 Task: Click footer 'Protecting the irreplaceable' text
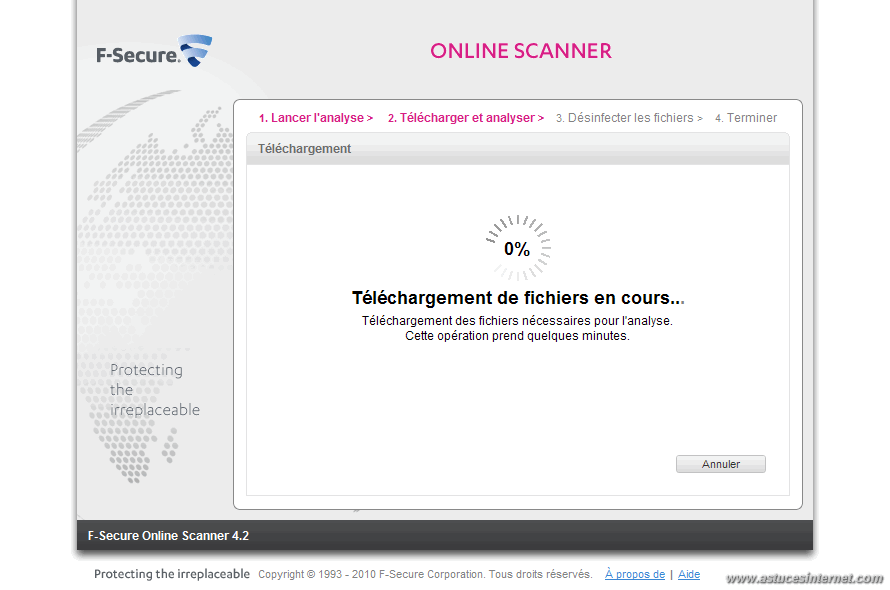[x=171, y=574]
